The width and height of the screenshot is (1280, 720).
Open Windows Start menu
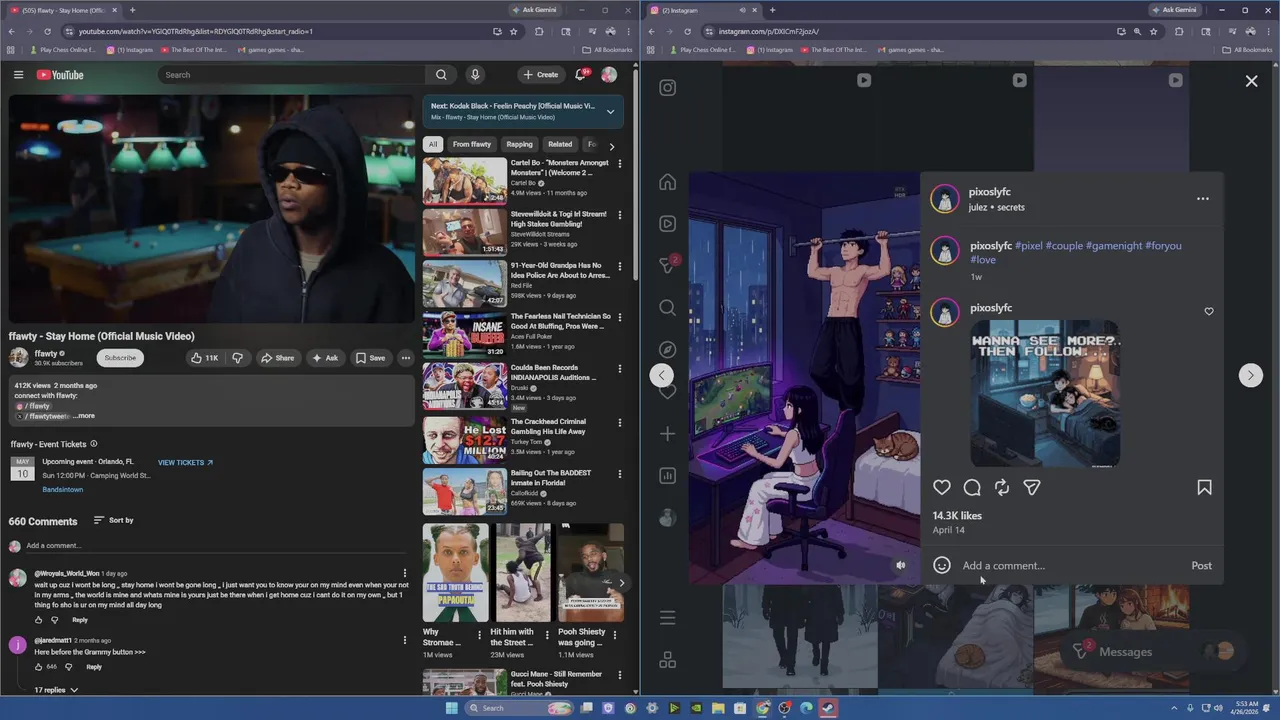point(452,708)
